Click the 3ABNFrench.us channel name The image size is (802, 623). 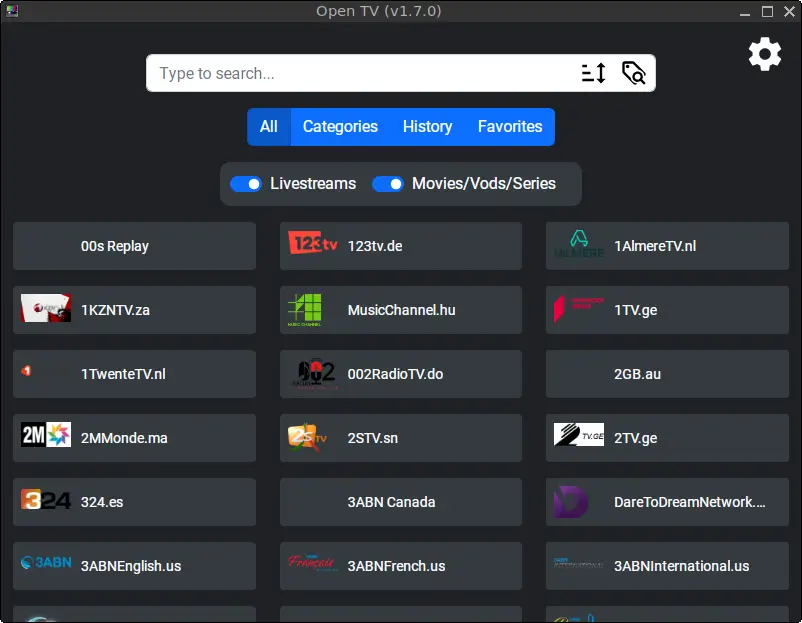(x=396, y=566)
